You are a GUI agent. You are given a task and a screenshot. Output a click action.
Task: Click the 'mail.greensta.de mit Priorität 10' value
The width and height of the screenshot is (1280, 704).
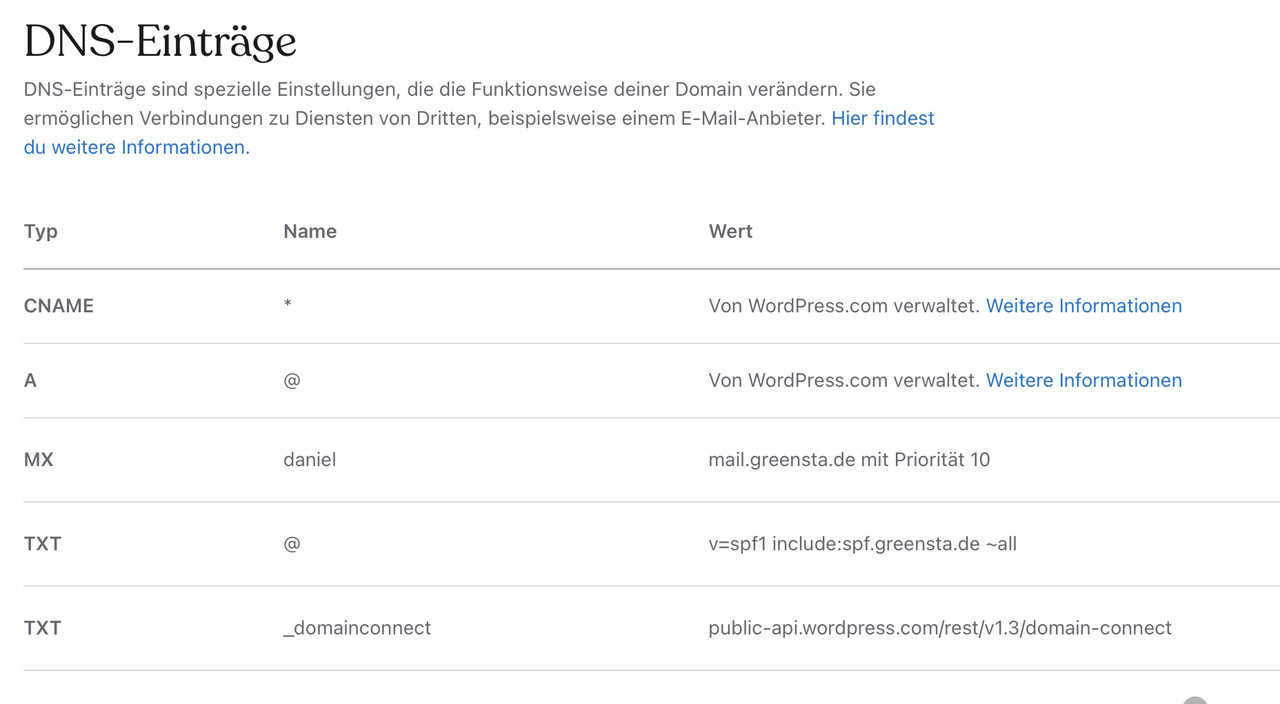coord(849,460)
